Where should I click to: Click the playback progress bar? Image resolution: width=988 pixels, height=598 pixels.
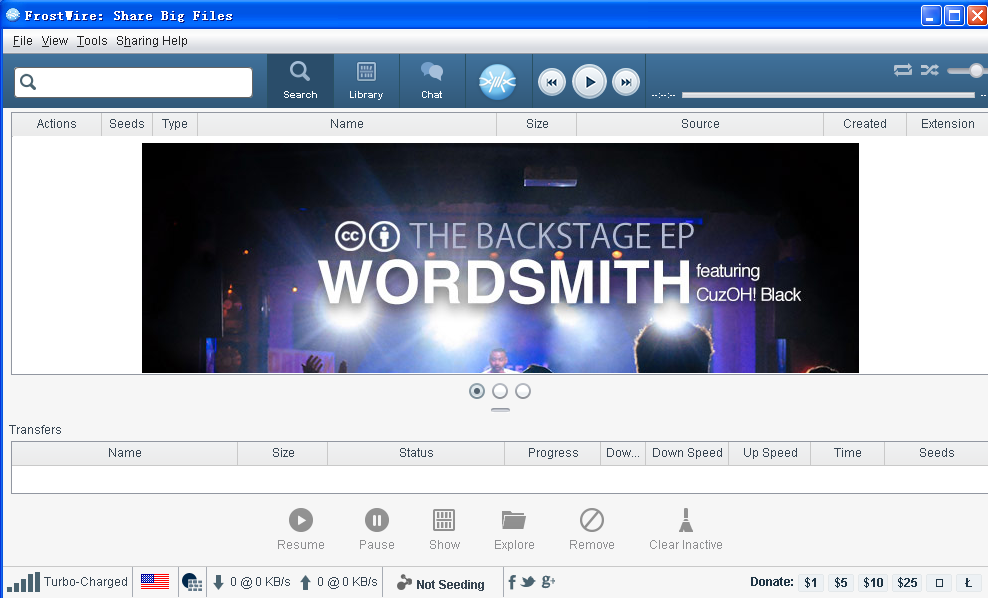tap(828, 95)
